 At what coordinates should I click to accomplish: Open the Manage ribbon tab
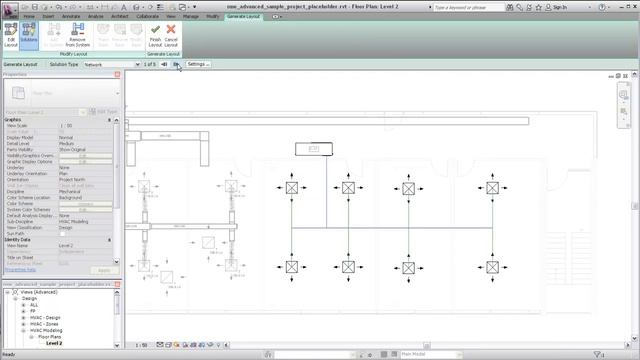(191, 16)
